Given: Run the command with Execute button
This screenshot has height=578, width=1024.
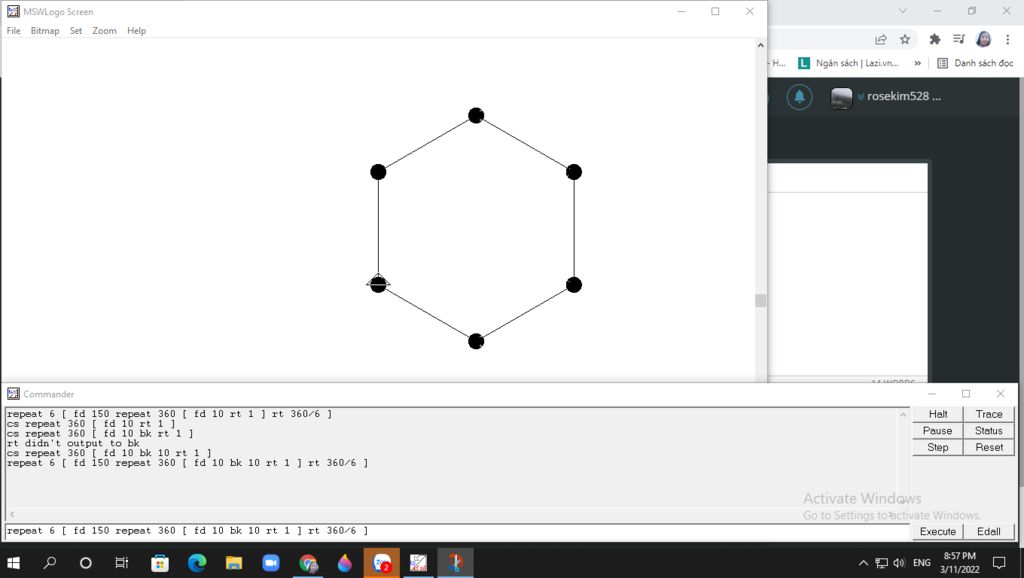Looking at the screenshot, I should (938, 532).
